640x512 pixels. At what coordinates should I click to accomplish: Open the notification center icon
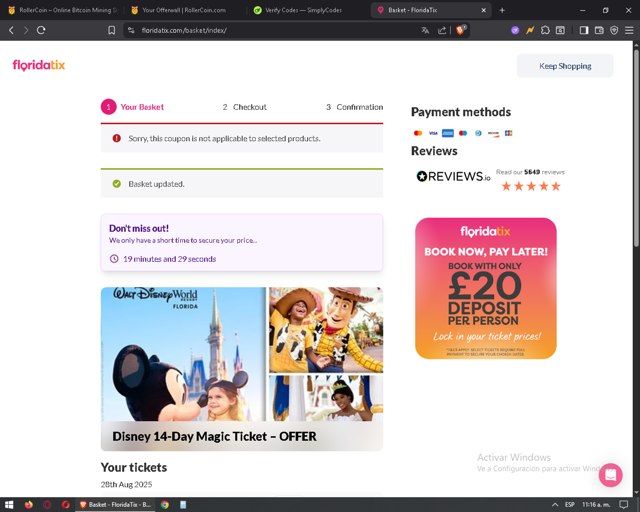tap(623, 505)
